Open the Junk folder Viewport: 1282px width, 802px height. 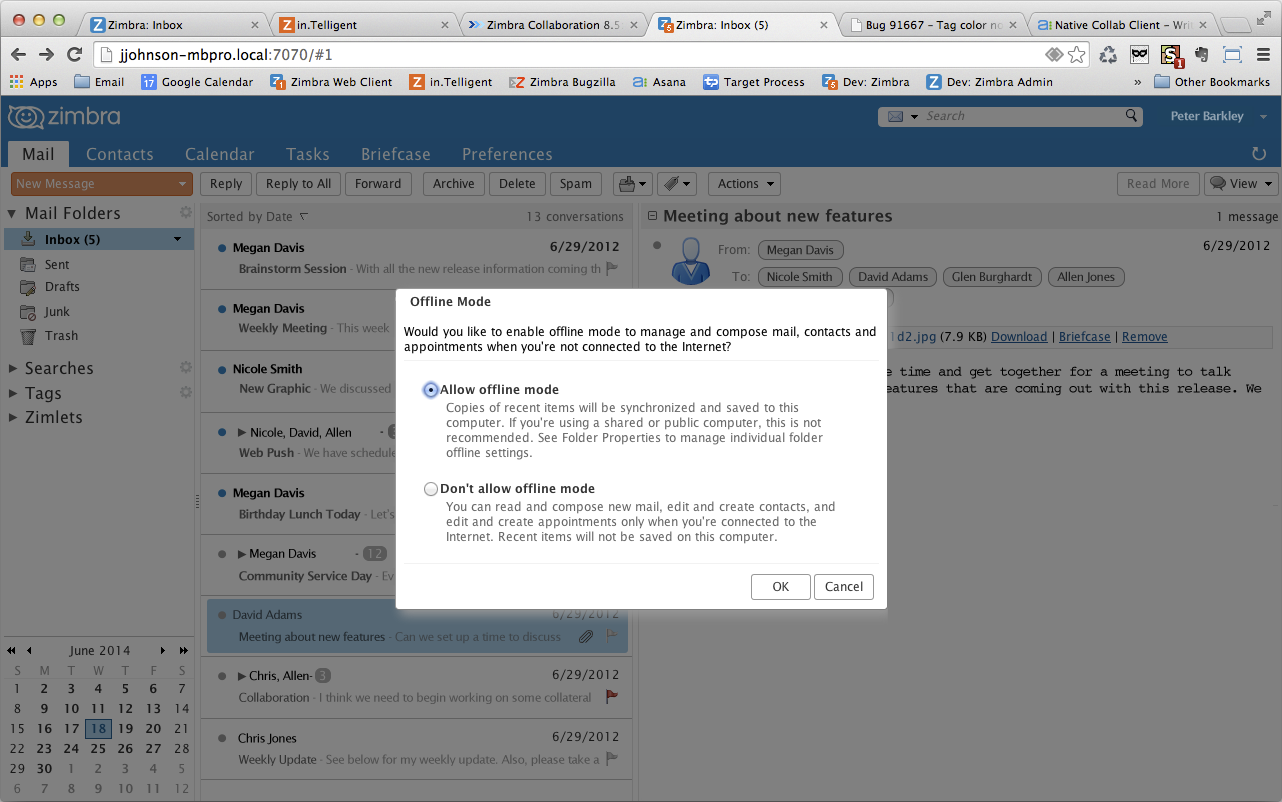pyautogui.click(x=57, y=312)
